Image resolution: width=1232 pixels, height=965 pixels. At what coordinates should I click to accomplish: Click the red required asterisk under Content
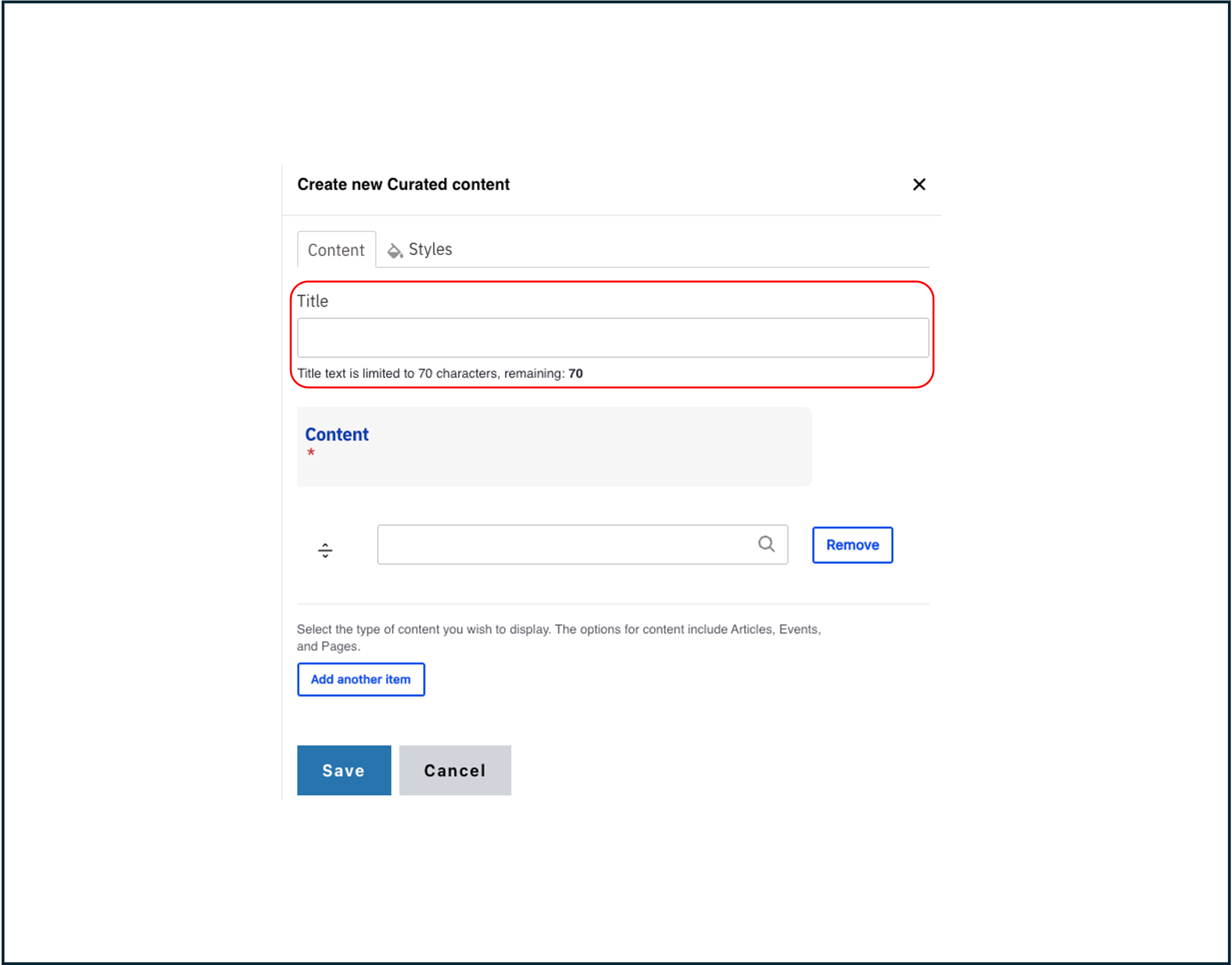click(311, 452)
